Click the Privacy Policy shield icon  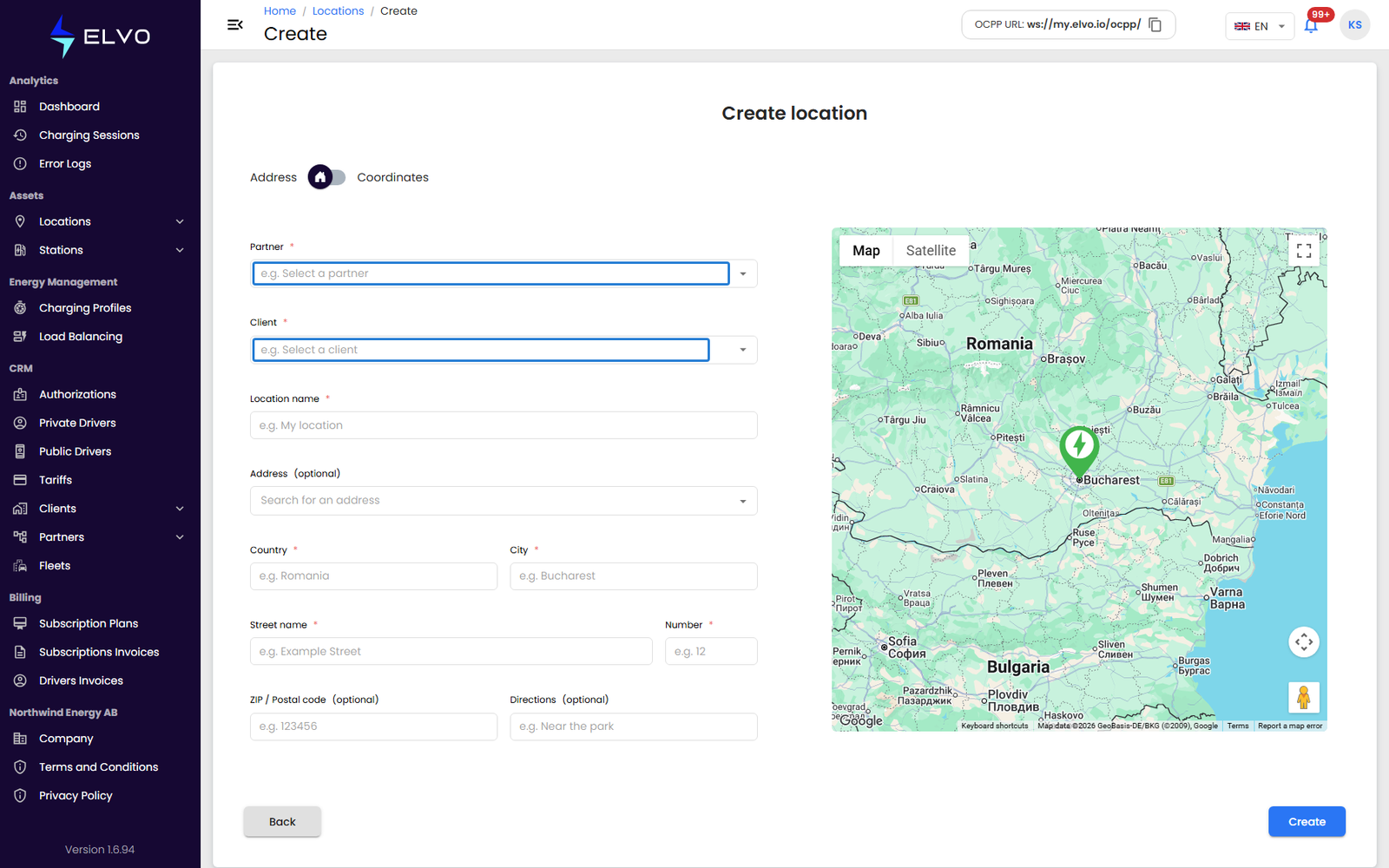(x=20, y=796)
